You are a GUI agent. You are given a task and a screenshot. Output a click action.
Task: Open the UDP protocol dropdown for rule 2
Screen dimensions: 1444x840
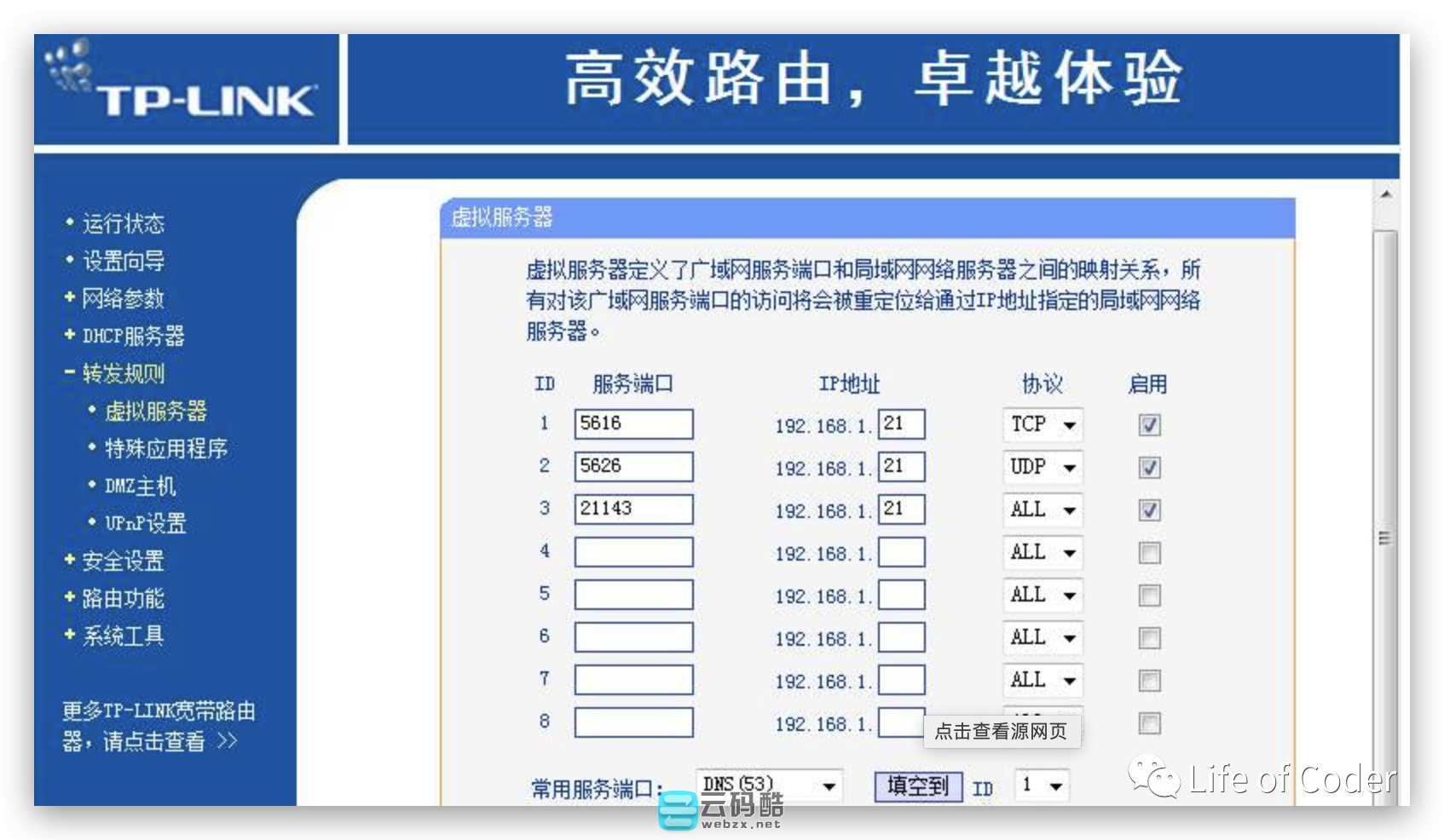[x=1043, y=467]
